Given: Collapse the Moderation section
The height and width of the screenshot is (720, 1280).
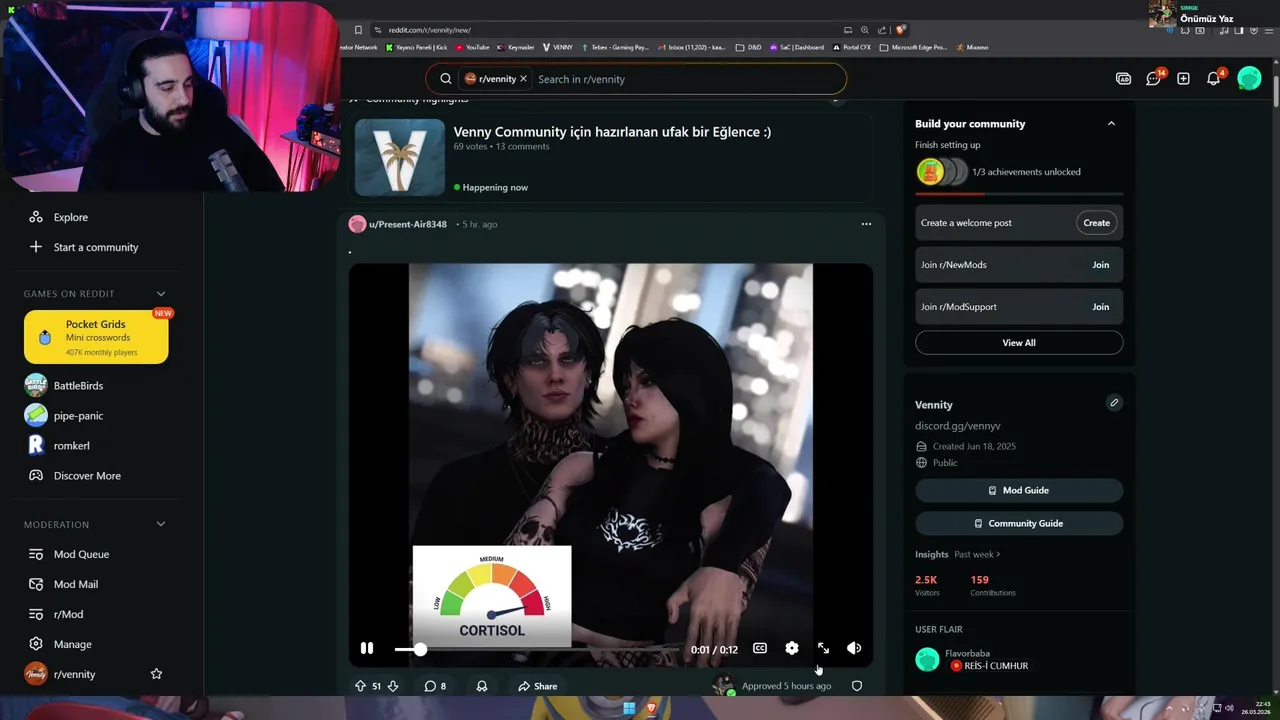Looking at the screenshot, I should [x=161, y=524].
